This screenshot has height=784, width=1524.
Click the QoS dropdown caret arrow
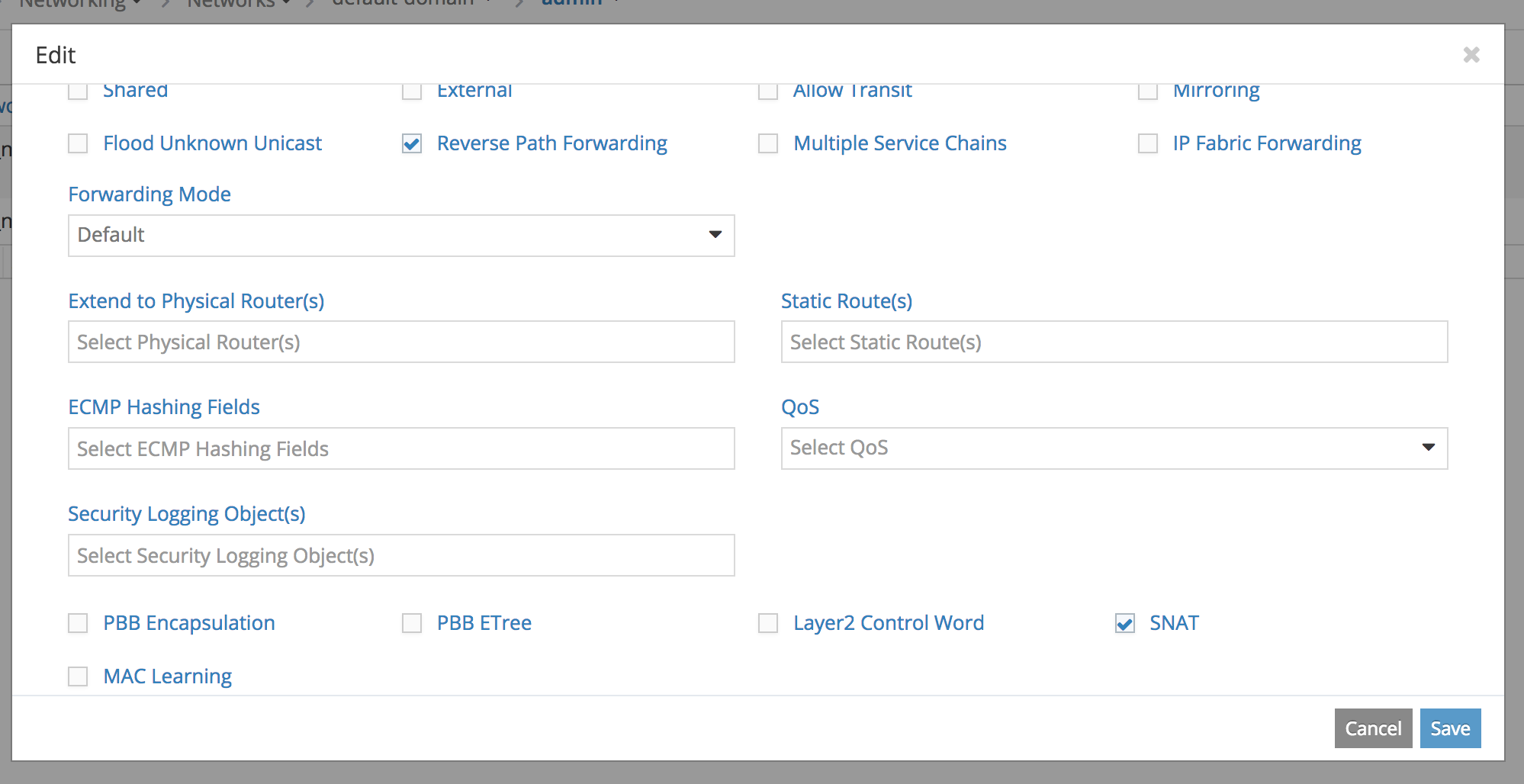[1428, 448]
